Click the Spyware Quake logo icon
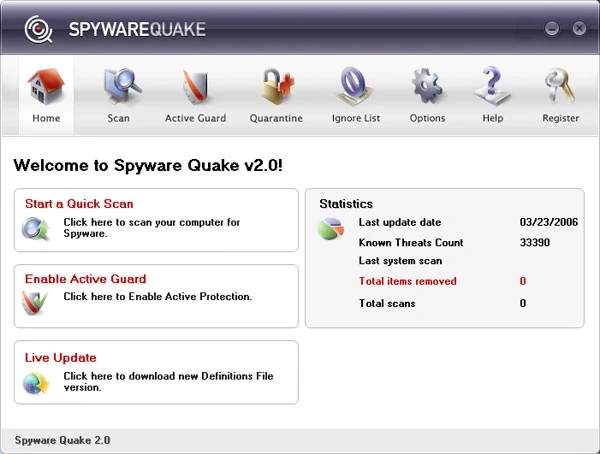This screenshot has height=454, width=600. [38, 30]
